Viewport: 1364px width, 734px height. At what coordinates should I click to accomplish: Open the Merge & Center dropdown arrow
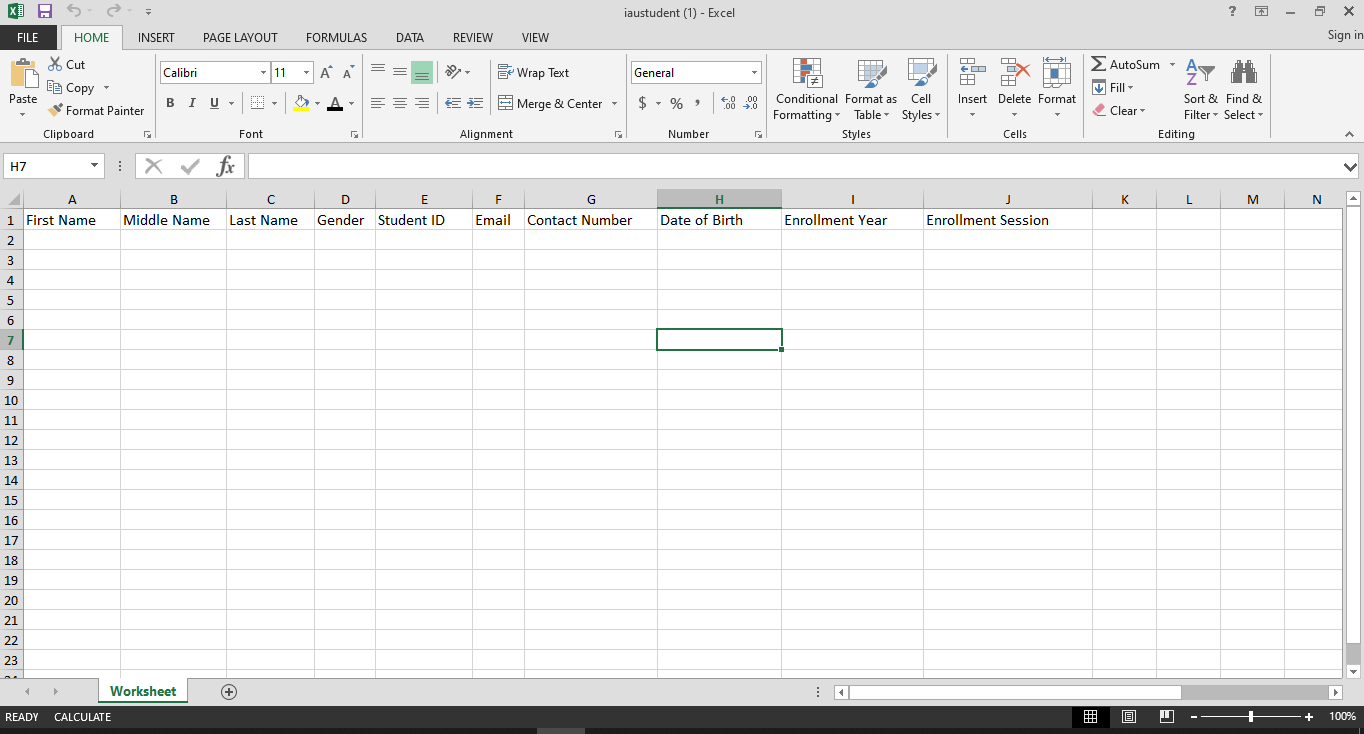614,103
